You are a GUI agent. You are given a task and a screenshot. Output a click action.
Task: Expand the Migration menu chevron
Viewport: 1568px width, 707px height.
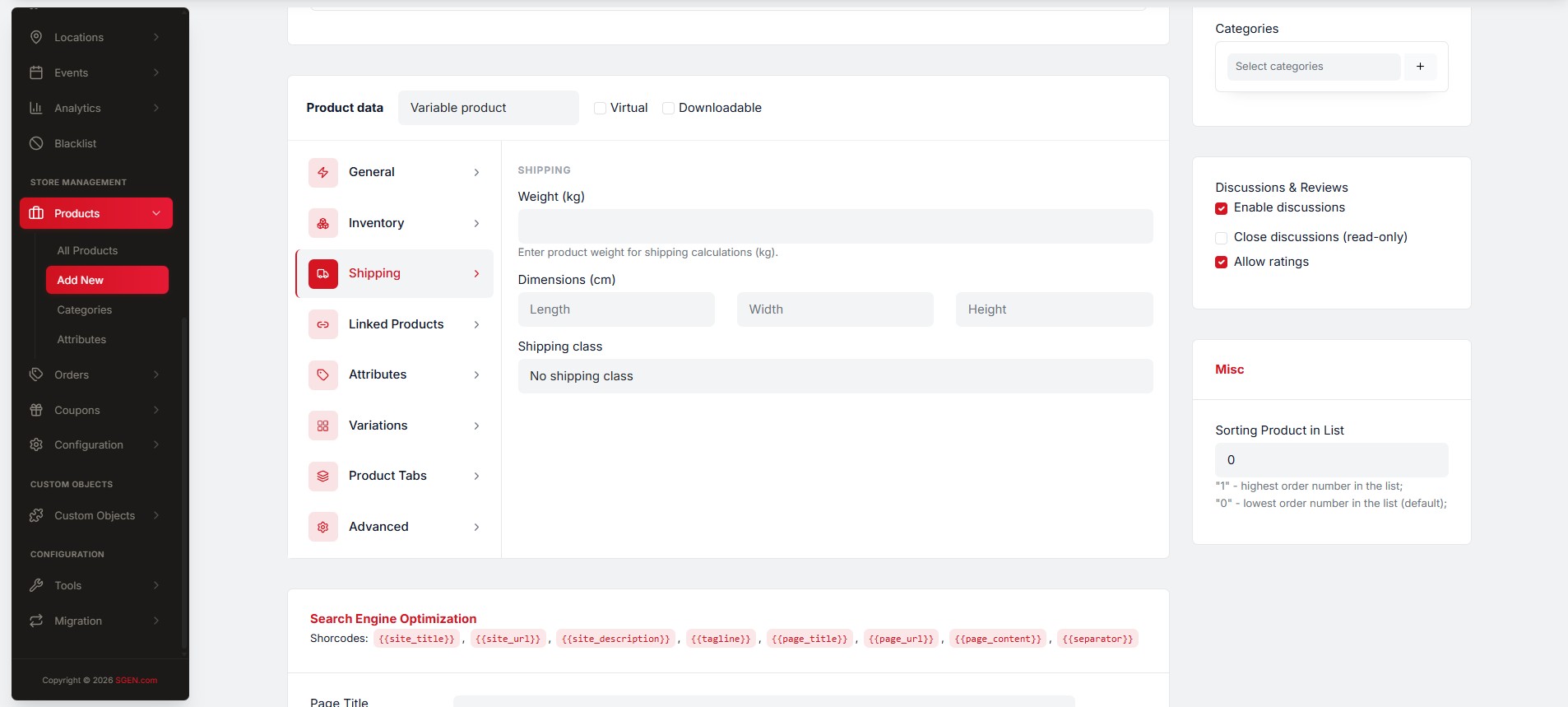156,621
